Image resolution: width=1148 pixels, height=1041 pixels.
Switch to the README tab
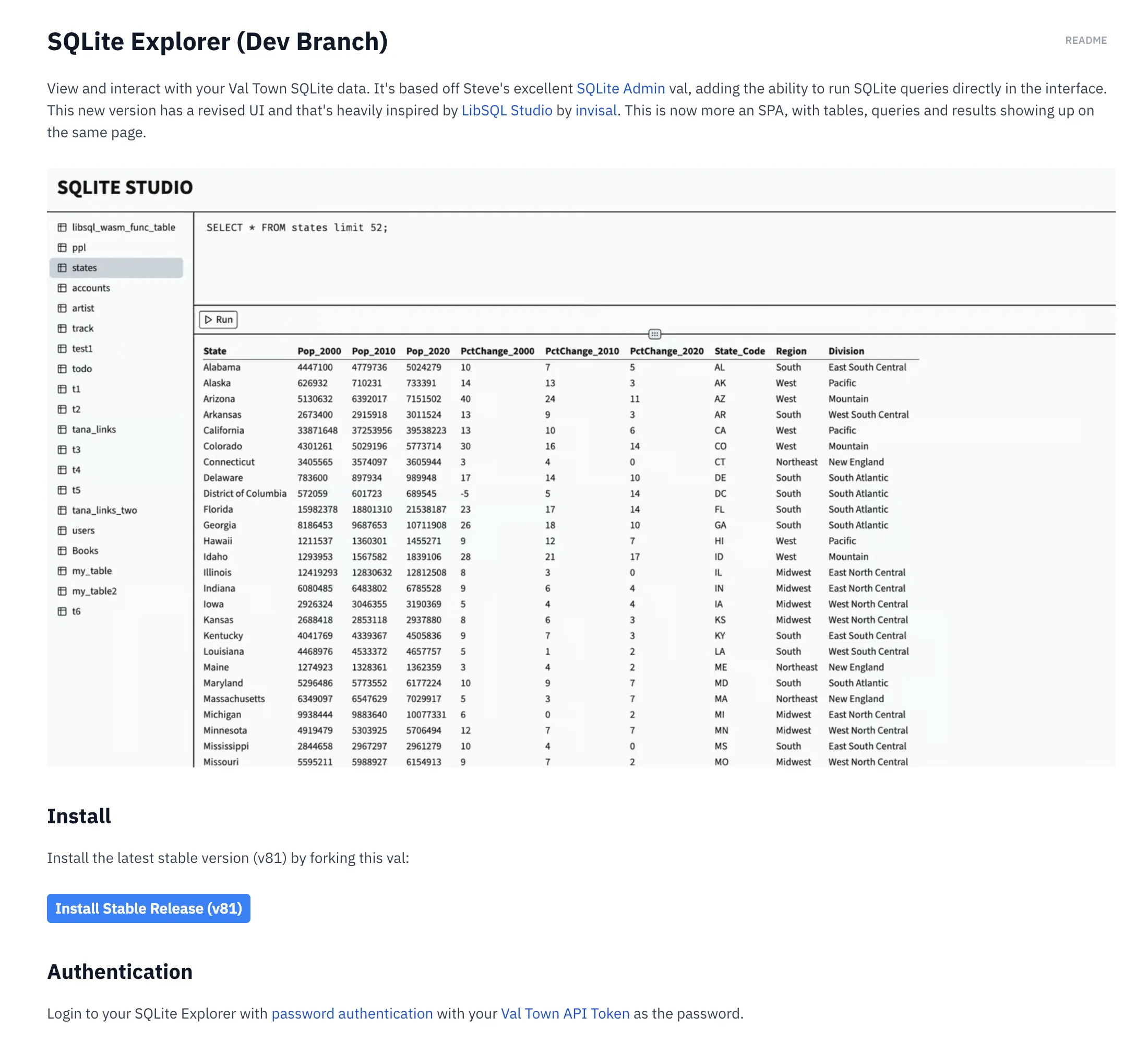(x=1085, y=40)
